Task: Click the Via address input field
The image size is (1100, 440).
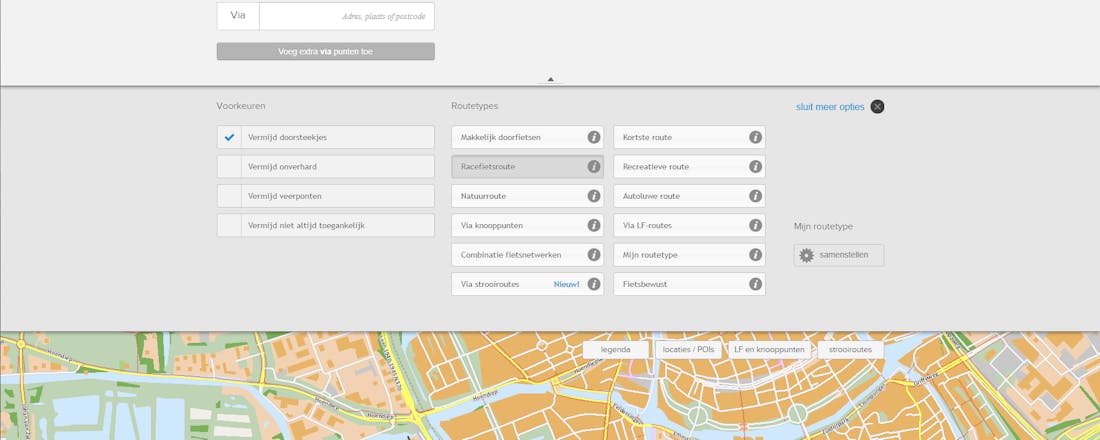Action: click(x=347, y=15)
